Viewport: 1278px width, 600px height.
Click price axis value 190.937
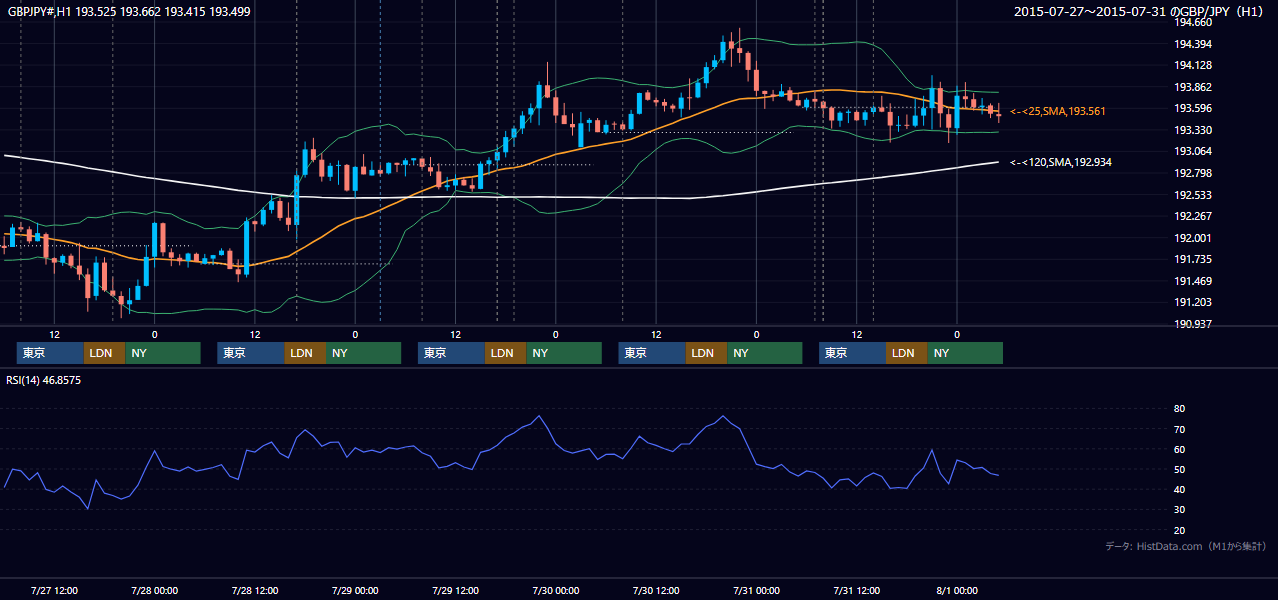click(1193, 324)
